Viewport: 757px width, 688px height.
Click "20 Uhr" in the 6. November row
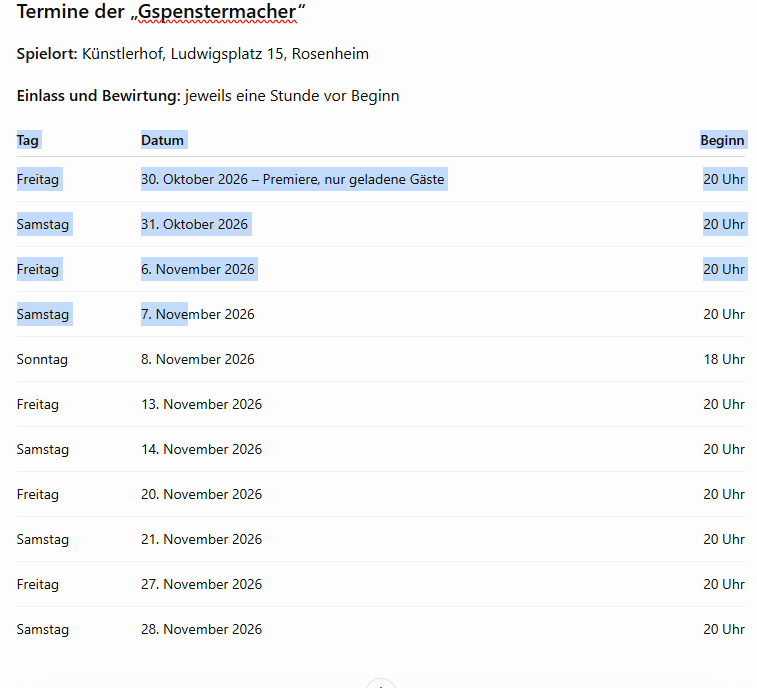(724, 269)
